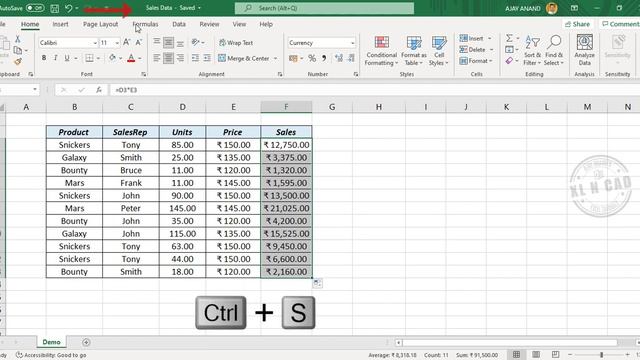Increase decimal places

pyautogui.click(x=339, y=58)
